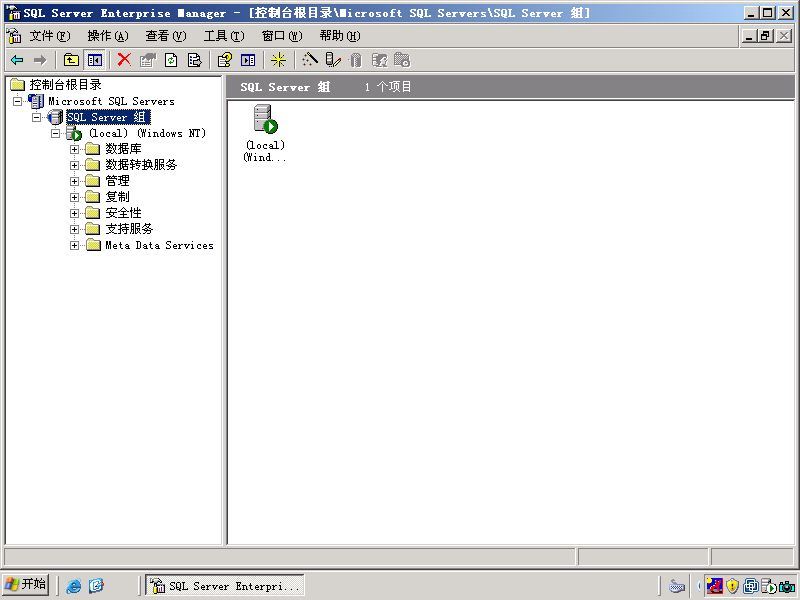Click the second quick launch icon
Viewport: 800px width, 600px height.
[96, 586]
